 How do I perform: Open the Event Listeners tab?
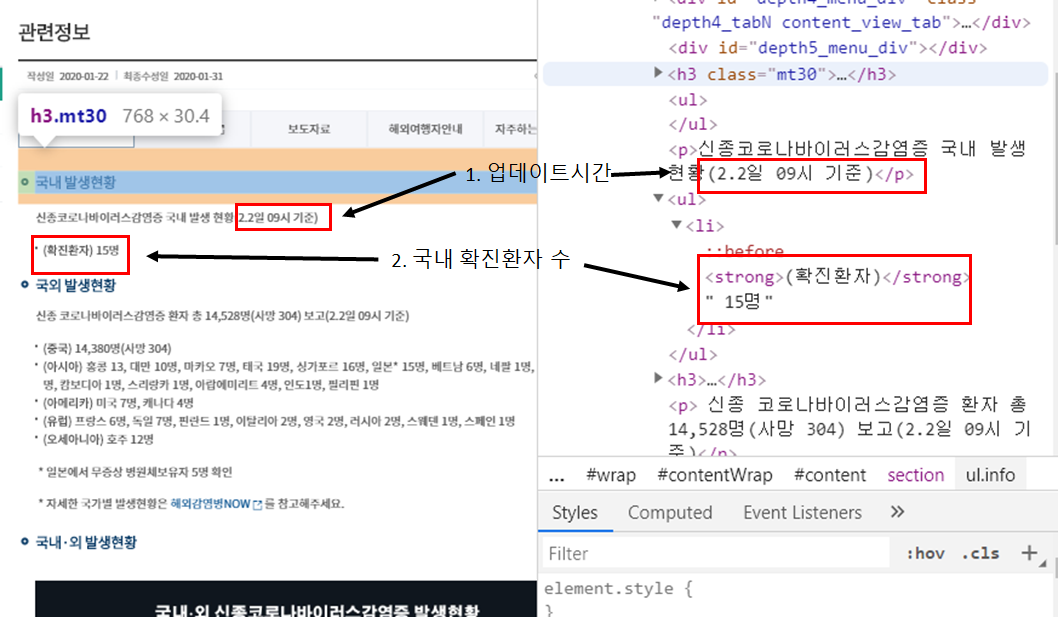802,512
